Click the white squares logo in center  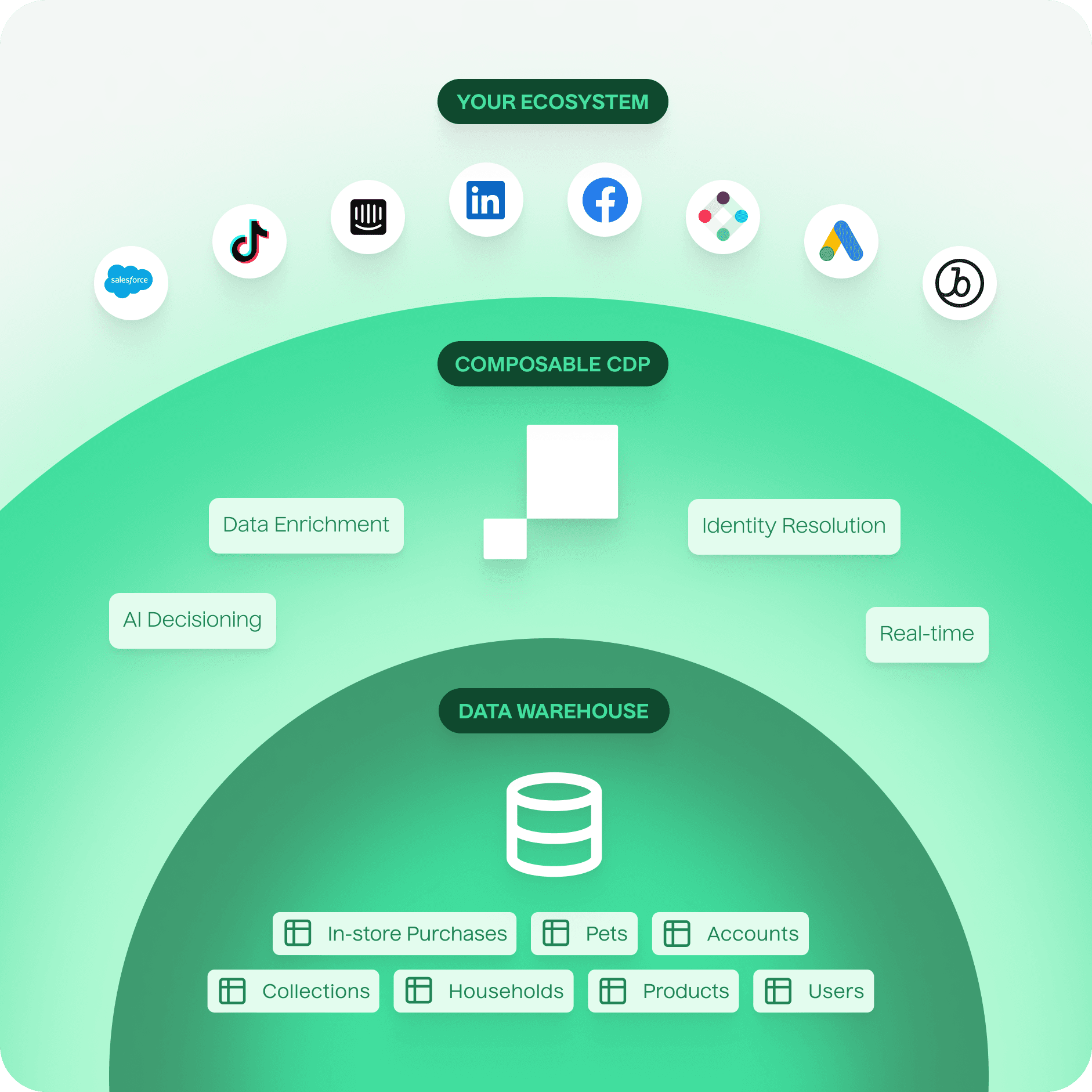click(551, 492)
